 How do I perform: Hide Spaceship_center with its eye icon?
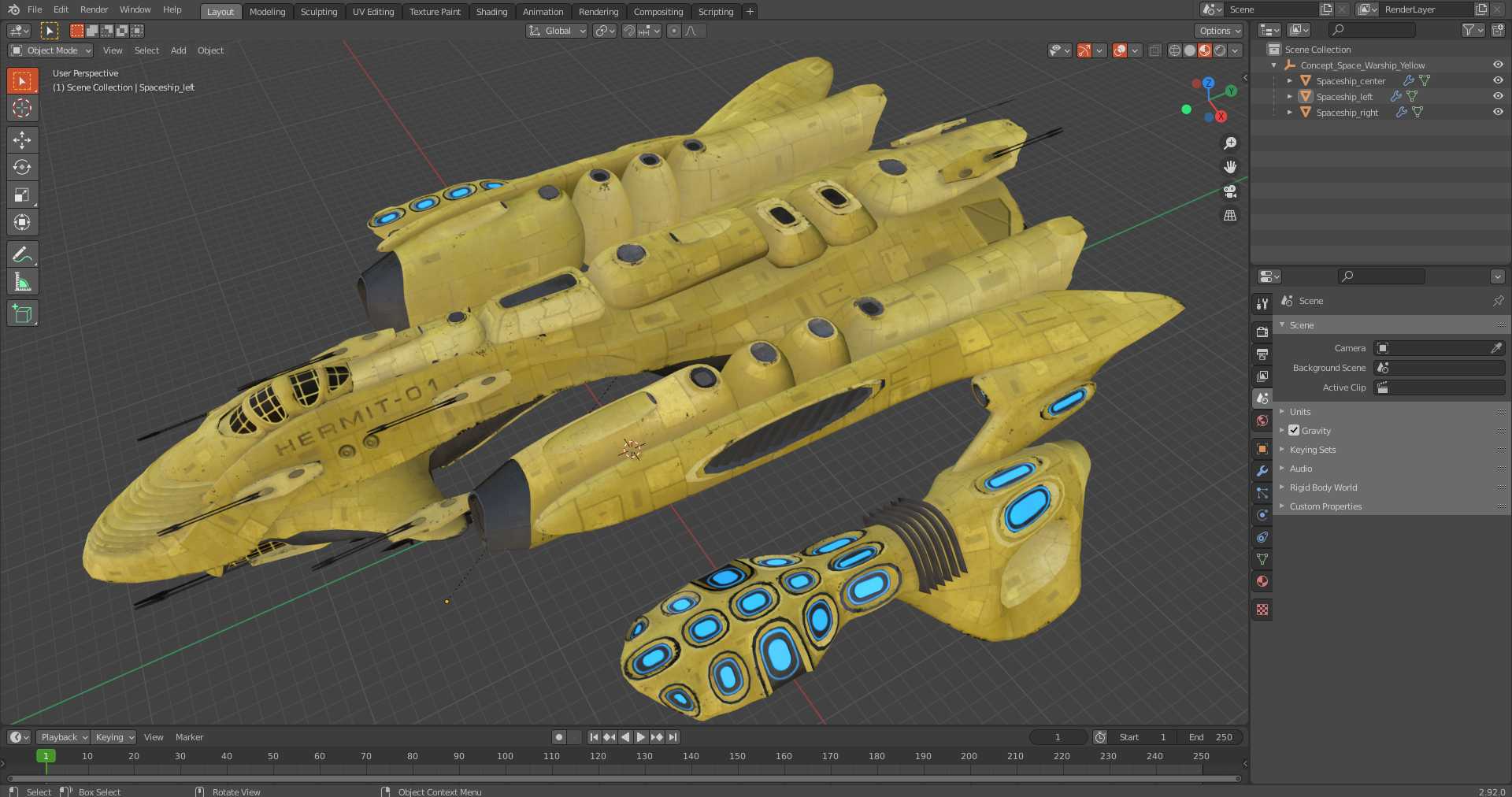pyautogui.click(x=1498, y=80)
